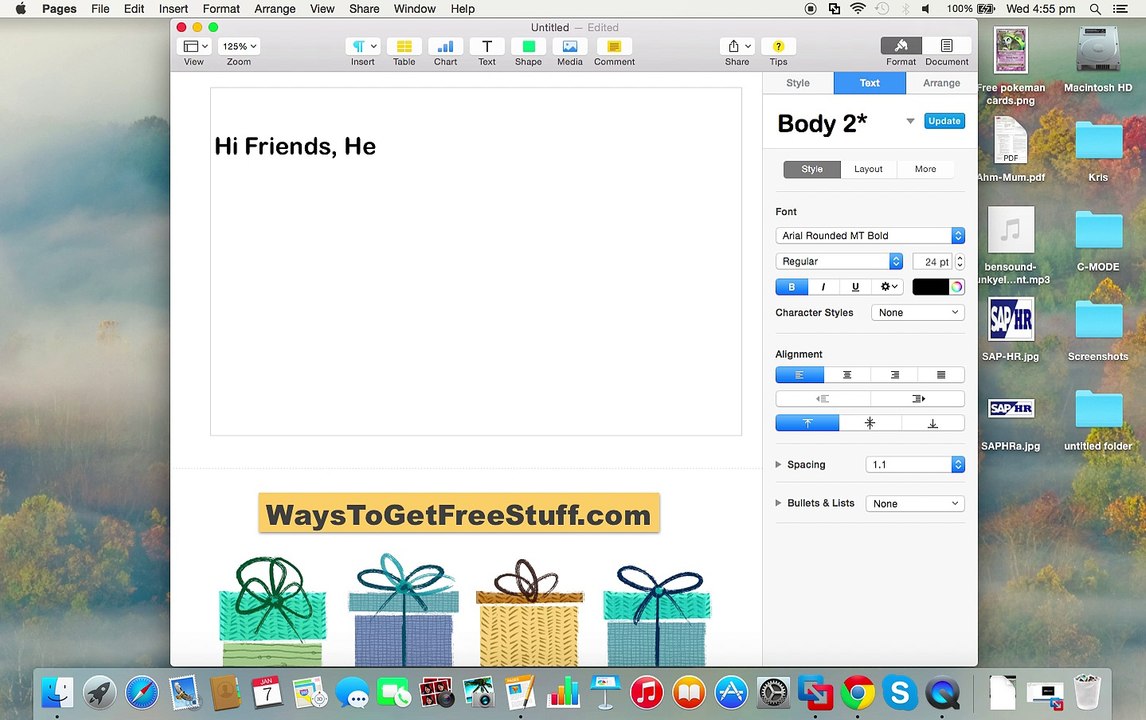Open Finder from the Dock
The image size is (1146, 720).
tap(57, 692)
